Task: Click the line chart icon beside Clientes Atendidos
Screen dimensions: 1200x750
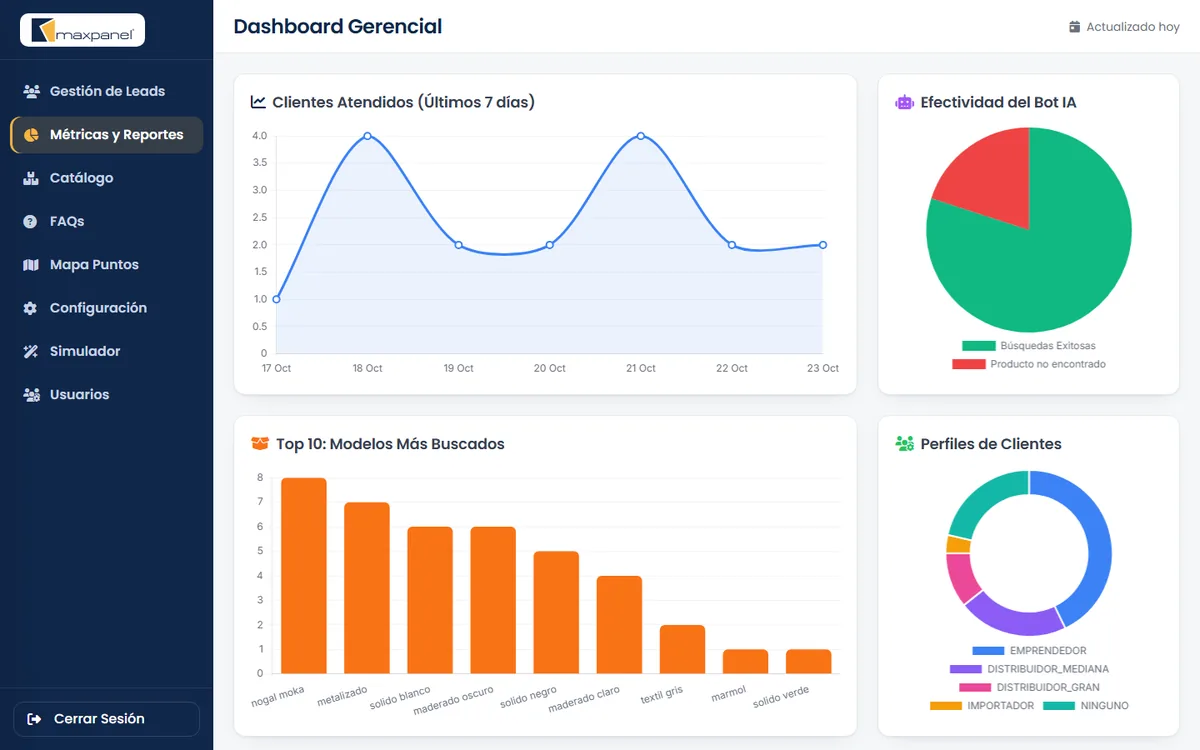Action: (258, 102)
